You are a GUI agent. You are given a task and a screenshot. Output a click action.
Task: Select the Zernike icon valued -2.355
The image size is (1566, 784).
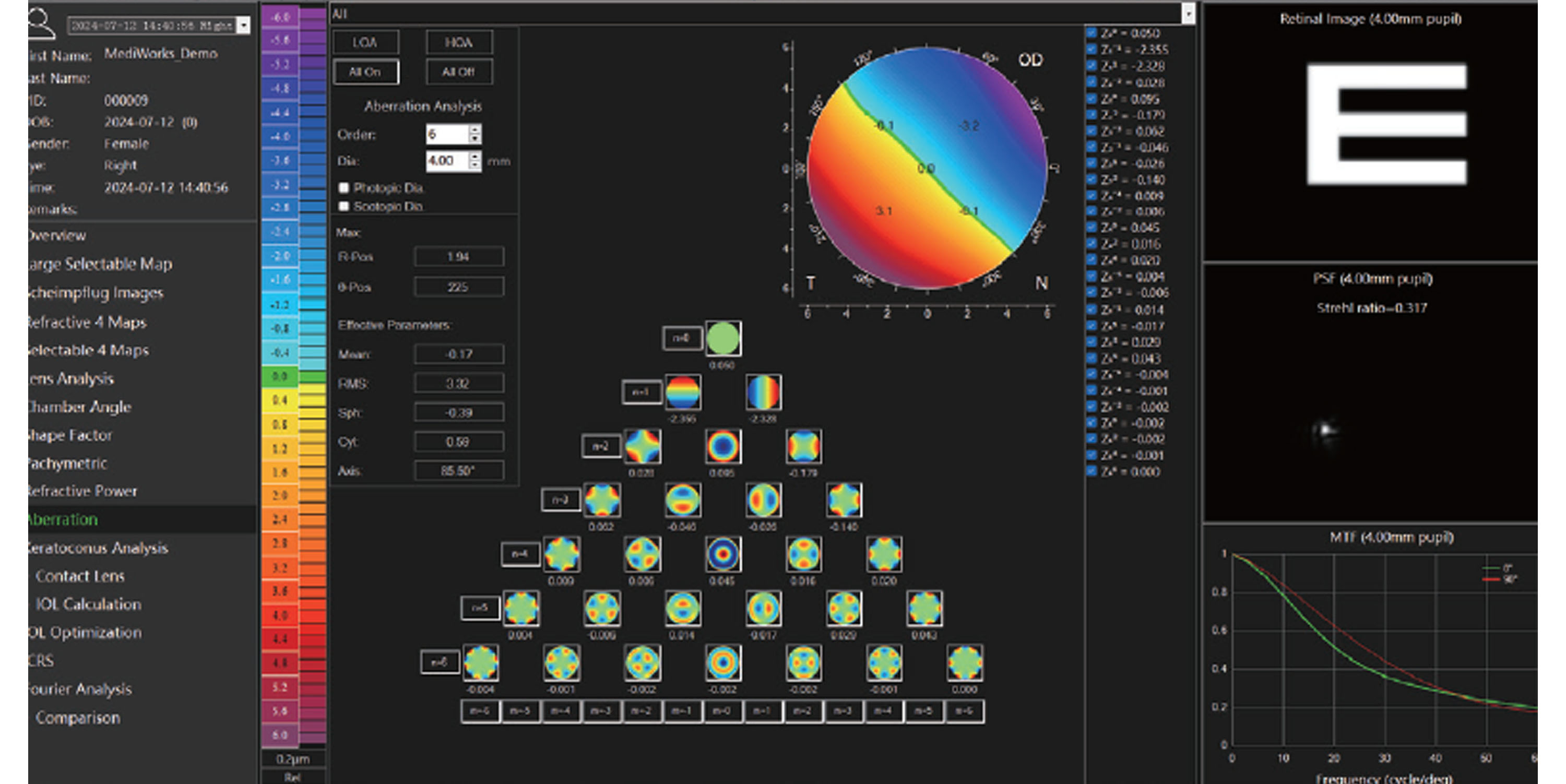point(683,393)
